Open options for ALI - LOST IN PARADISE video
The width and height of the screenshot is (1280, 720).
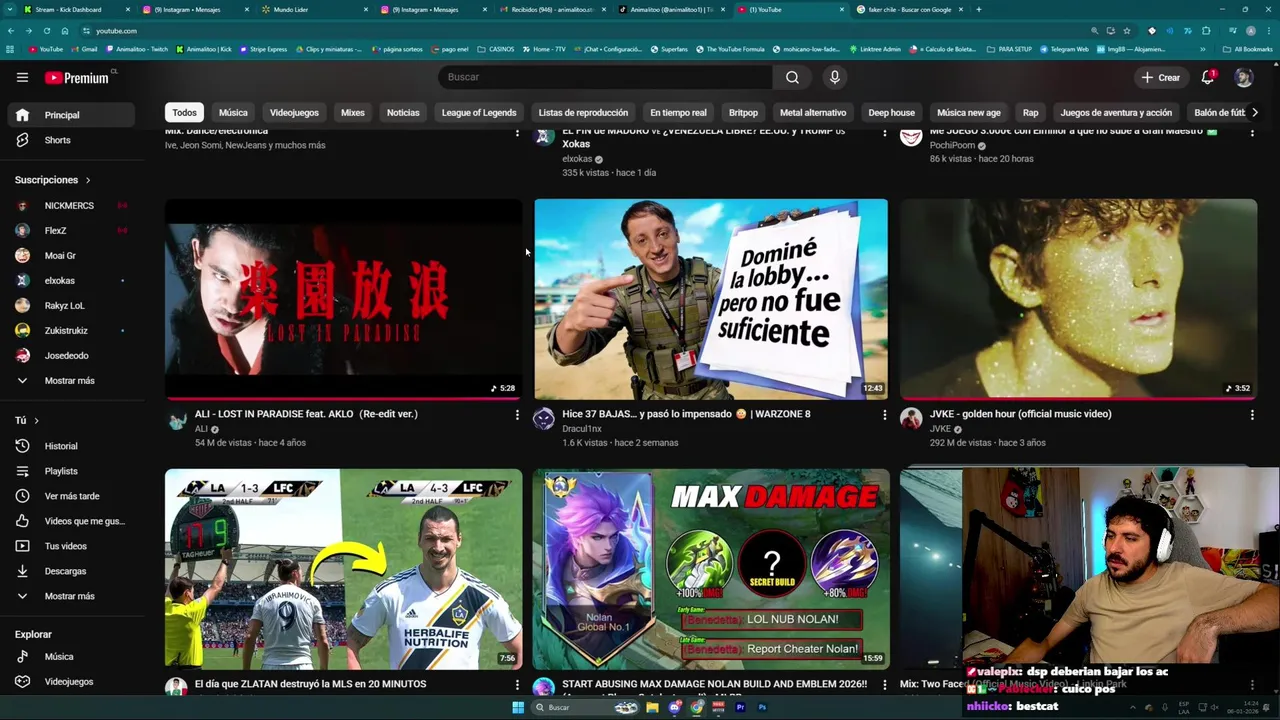coord(517,414)
